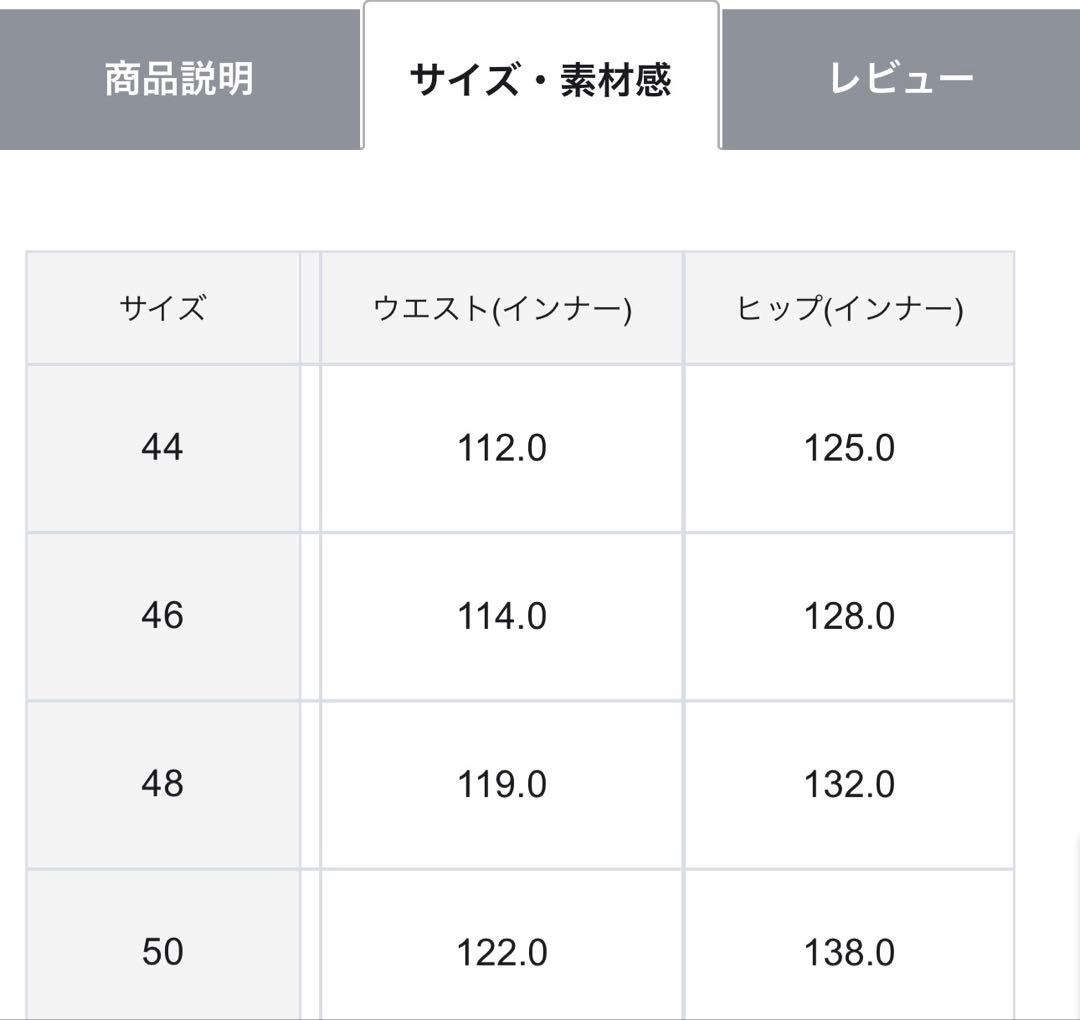Click the waist value 112.0 cell
Screen dimensions: 1080x1020
500,447
